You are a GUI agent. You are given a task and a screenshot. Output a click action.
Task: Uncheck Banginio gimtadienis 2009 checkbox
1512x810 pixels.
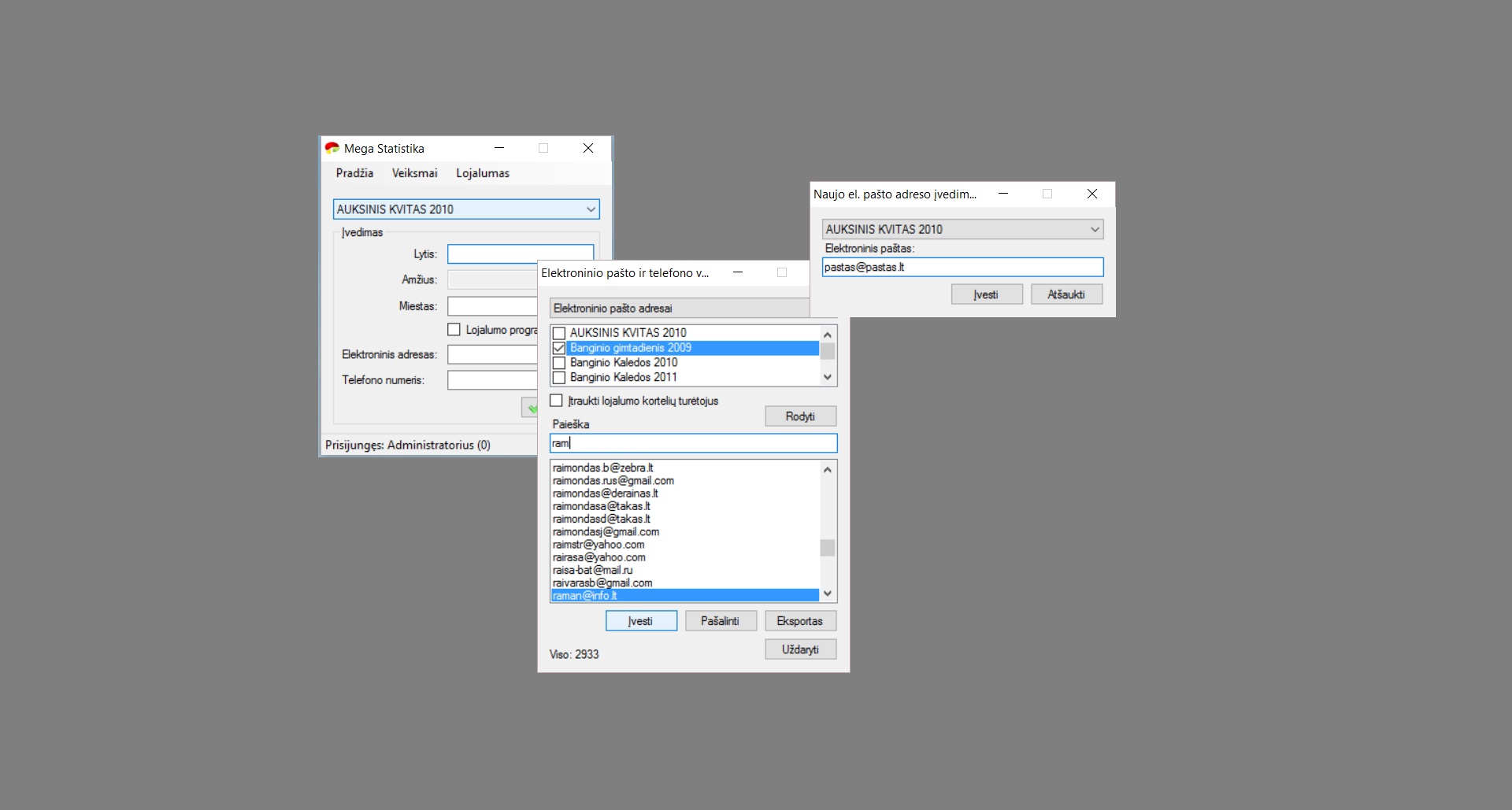click(x=559, y=348)
